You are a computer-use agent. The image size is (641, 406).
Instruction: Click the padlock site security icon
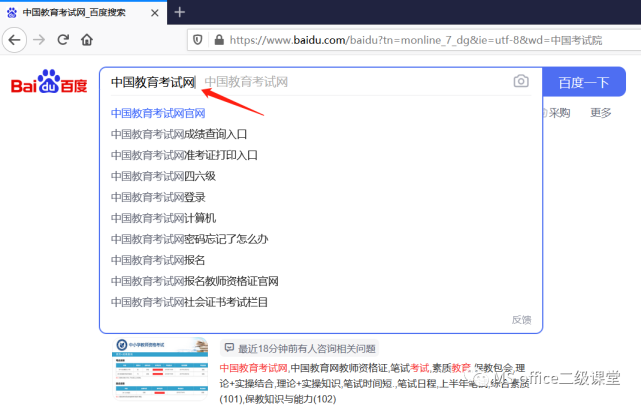coord(219,40)
